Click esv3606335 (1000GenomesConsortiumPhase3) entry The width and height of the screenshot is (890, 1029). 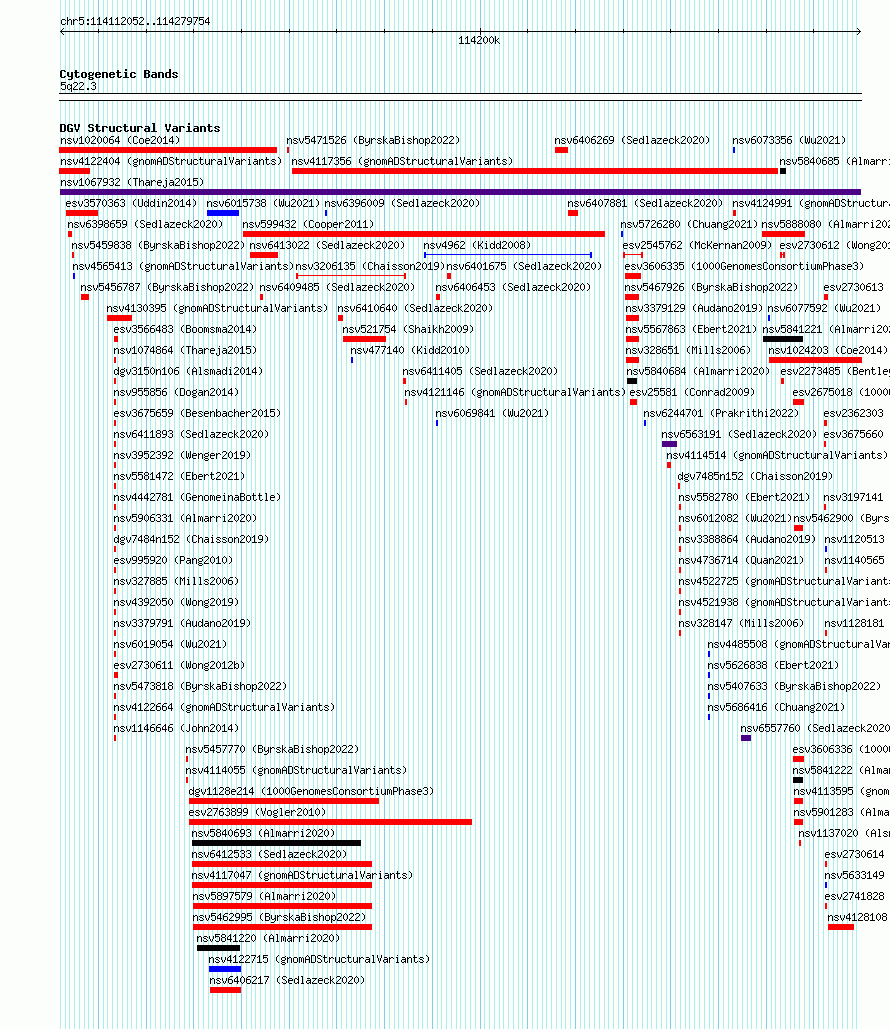click(x=744, y=266)
